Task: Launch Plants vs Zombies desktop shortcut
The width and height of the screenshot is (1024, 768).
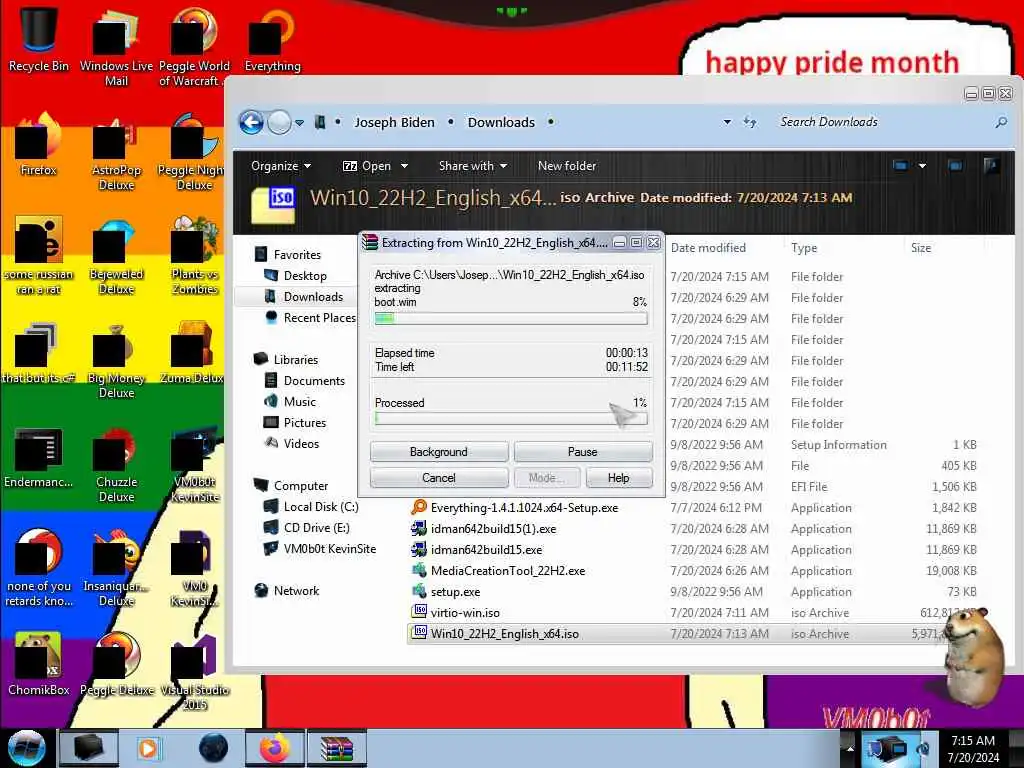Action: click(195, 256)
